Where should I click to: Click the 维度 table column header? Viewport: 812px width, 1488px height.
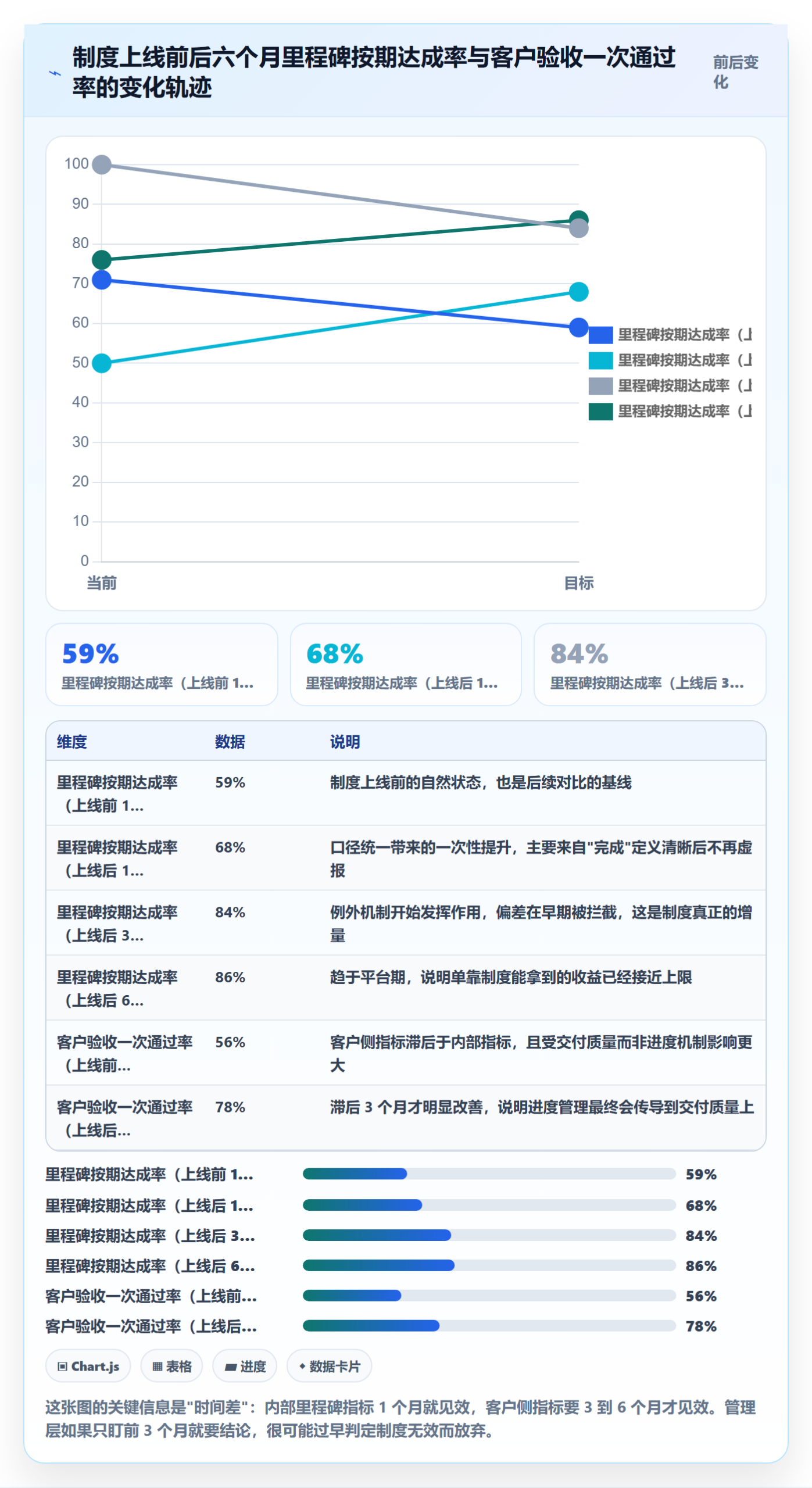(72, 742)
